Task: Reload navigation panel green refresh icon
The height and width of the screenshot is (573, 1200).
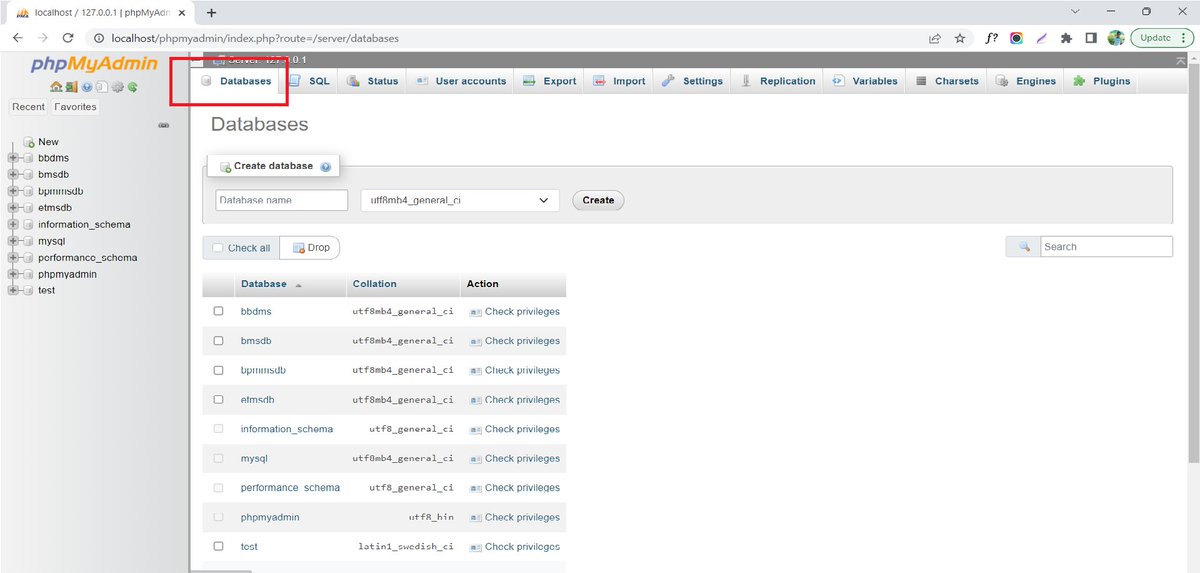Action: pos(132,87)
